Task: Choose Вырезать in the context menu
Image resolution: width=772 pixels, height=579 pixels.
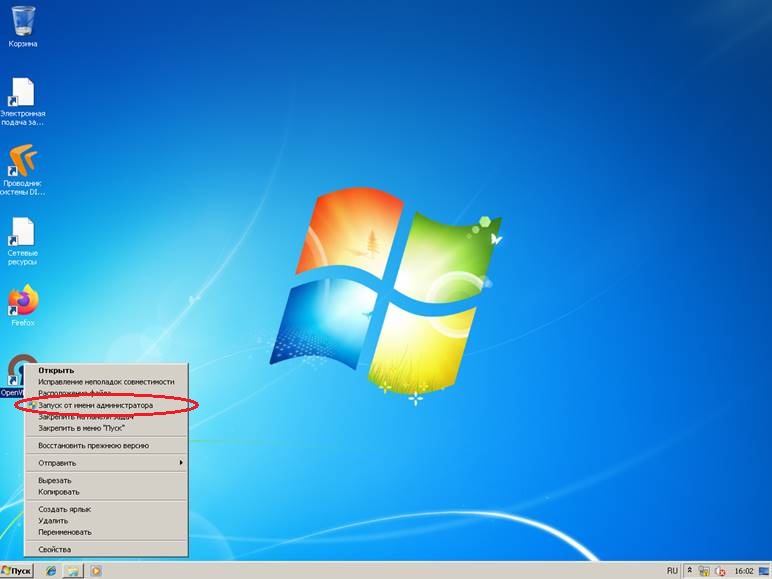Action: pyautogui.click(x=106, y=480)
